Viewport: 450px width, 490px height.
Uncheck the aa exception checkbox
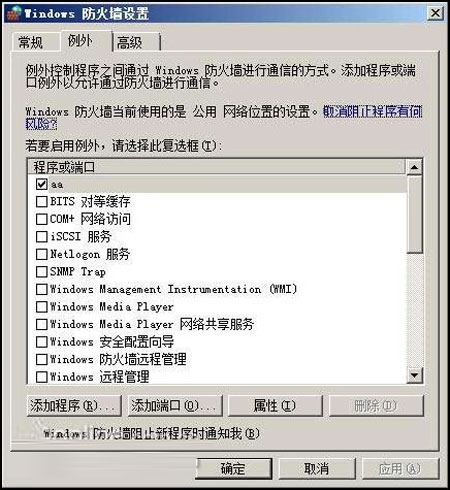pos(42,184)
